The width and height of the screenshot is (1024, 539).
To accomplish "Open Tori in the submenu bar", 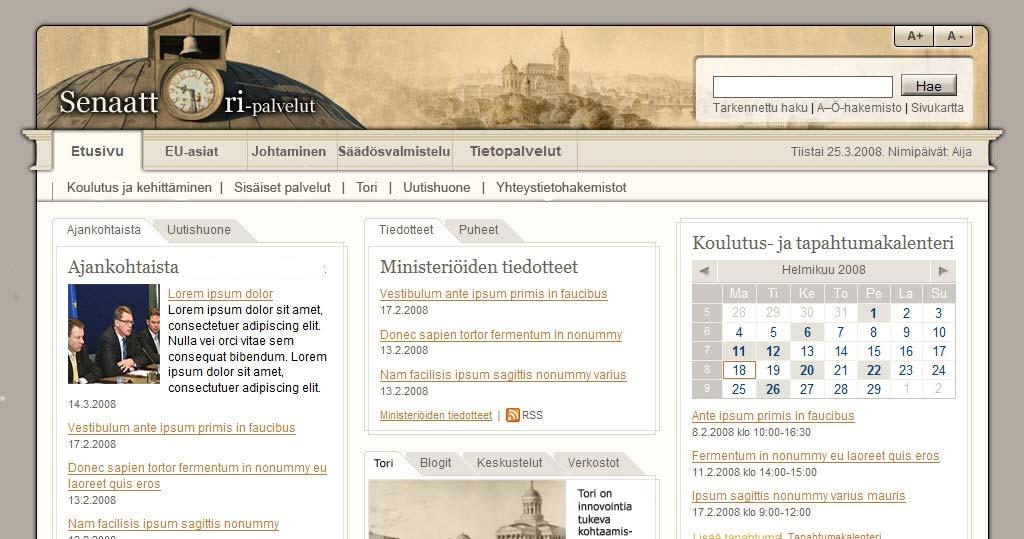I will [x=366, y=188].
